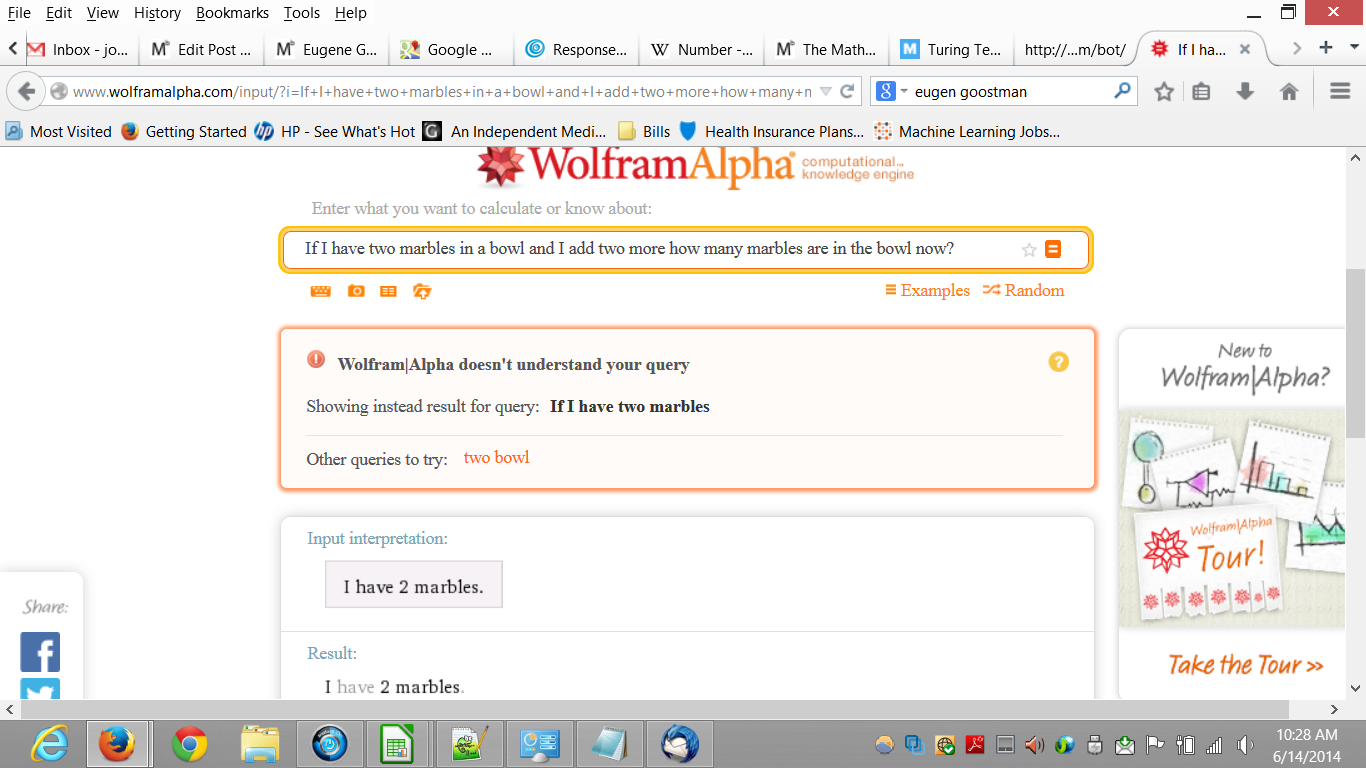This screenshot has width=1366, height=768.
Task: Try the suggested query 'two bowl'
Action: (496, 458)
